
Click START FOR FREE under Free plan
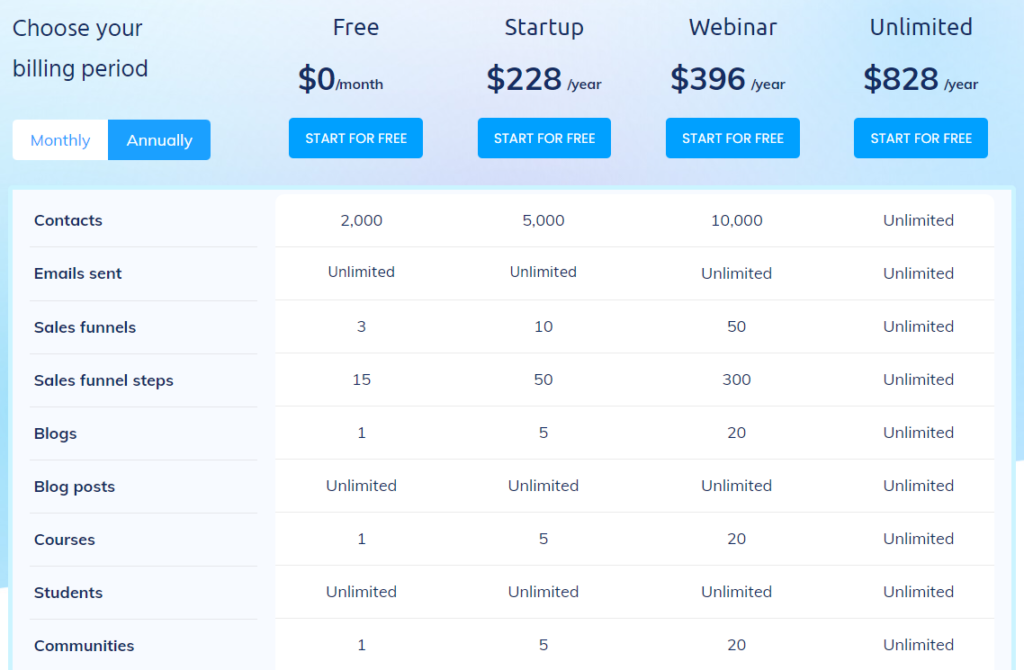tap(356, 138)
